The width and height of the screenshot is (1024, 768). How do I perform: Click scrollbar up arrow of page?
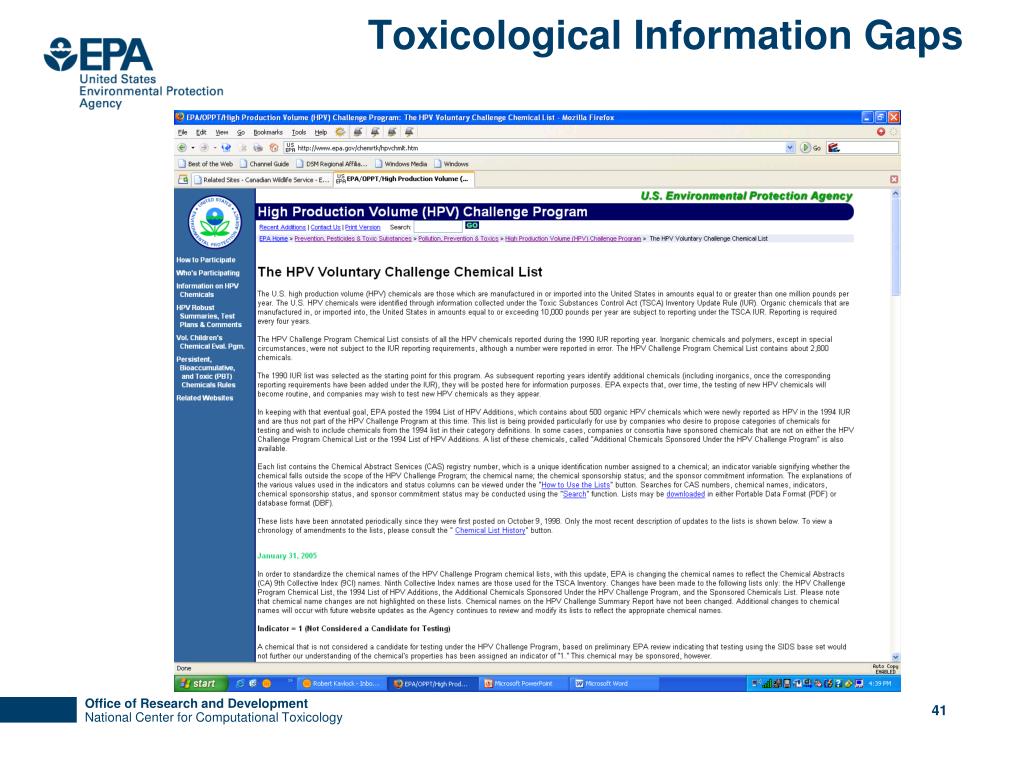895,194
